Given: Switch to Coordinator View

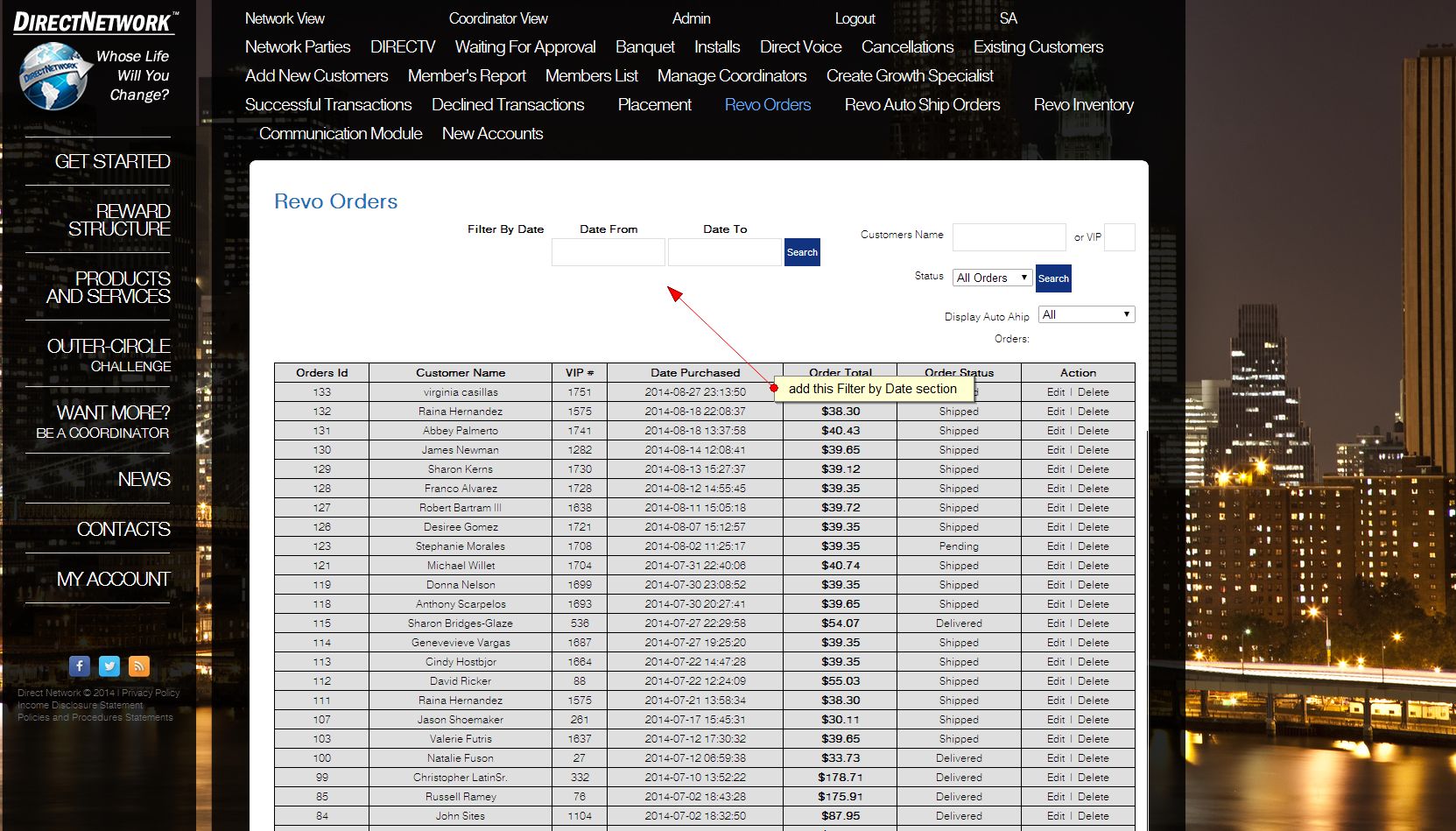Looking at the screenshot, I should coord(498,18).
